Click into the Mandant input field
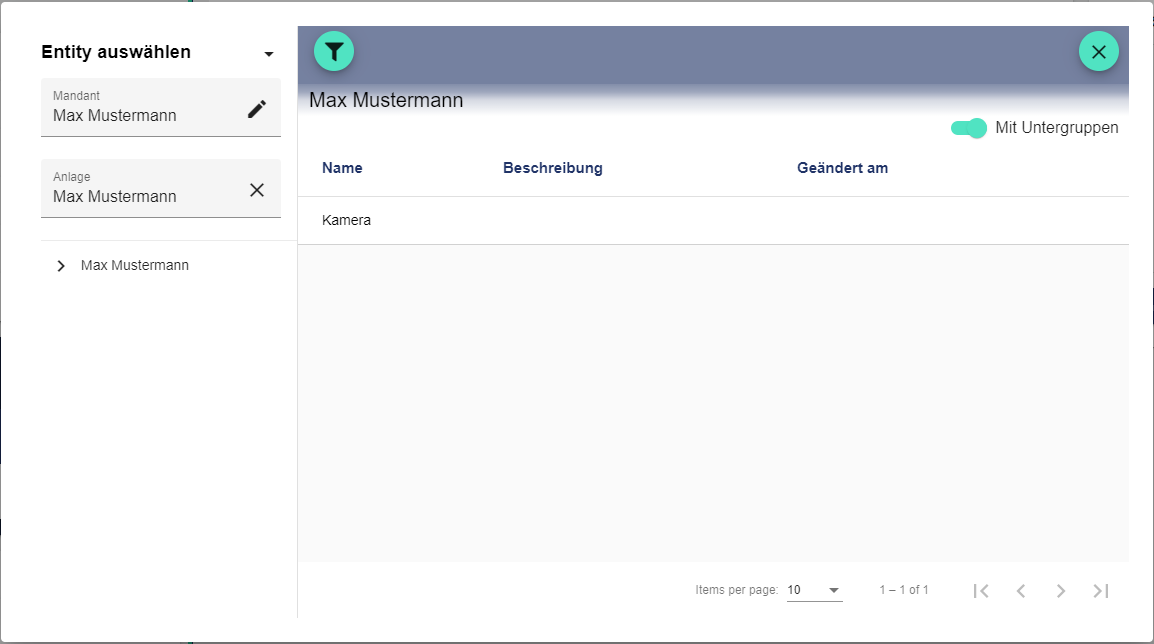Screen dimensions: 1154x644 click(x=140, y=115)
